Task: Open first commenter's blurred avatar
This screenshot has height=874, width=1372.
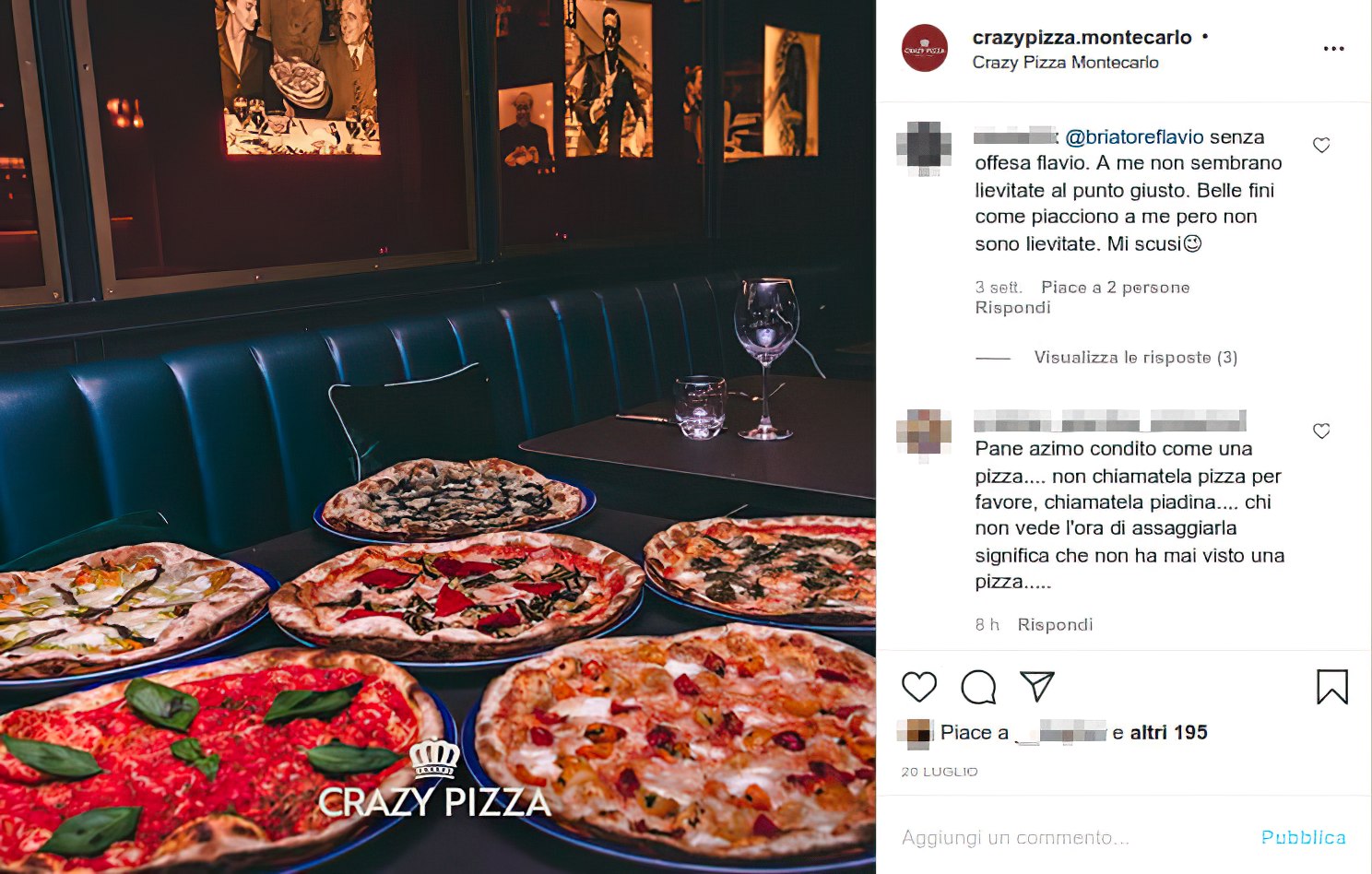Action: [924, 148]
